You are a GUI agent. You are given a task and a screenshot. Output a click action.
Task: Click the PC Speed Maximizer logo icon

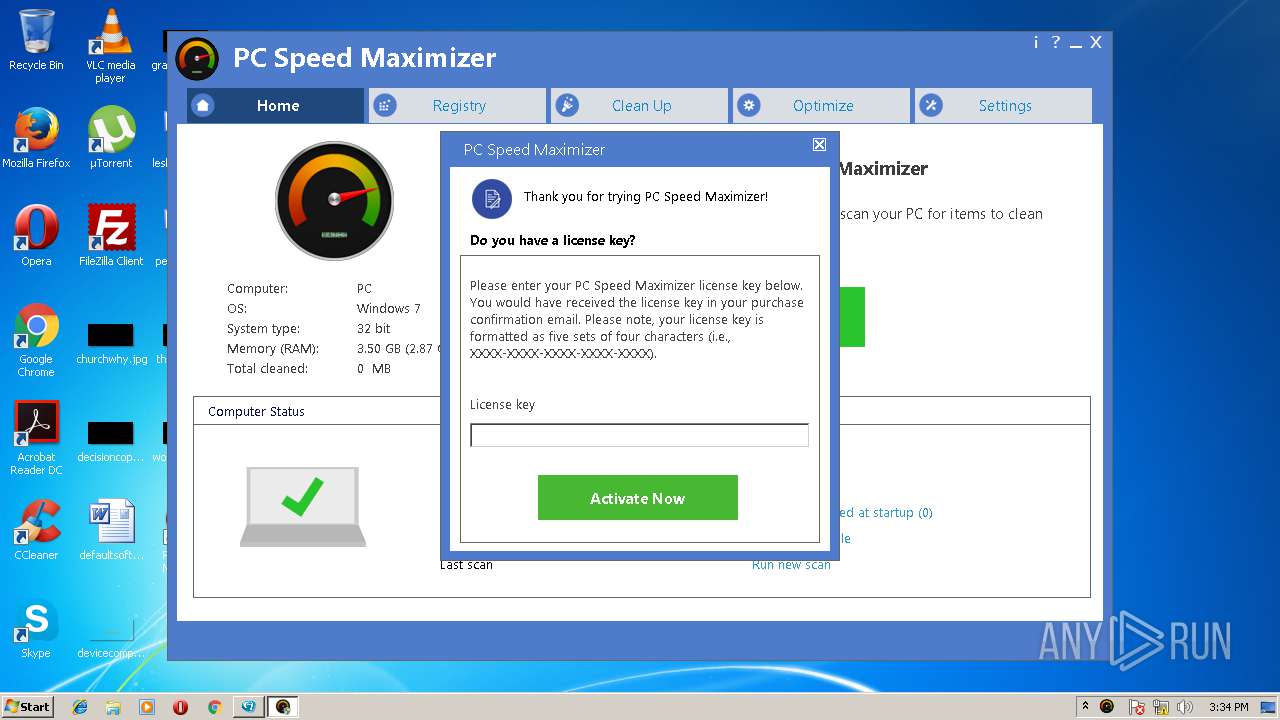pos(197,59)
